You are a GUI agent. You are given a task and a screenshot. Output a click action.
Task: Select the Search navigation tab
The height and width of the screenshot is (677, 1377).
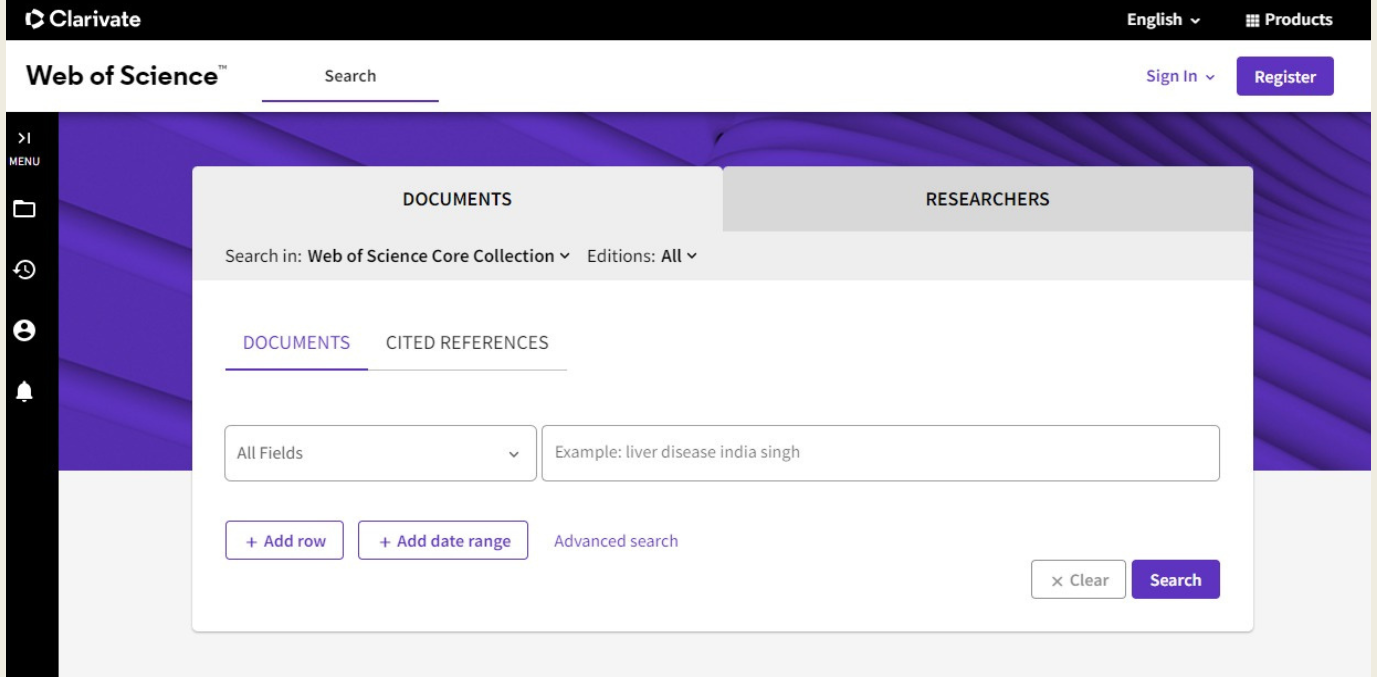[x=350, y=76]
